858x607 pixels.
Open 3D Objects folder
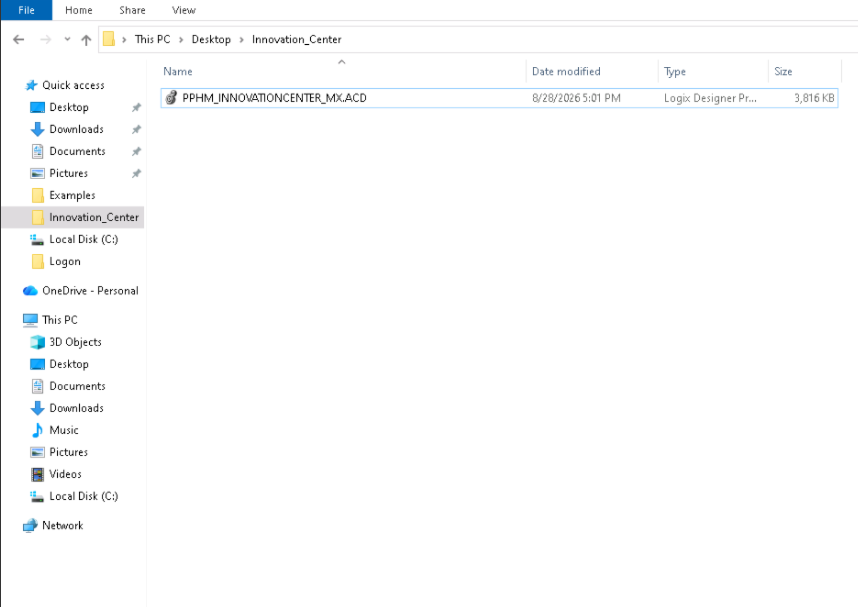click(76, 342)
